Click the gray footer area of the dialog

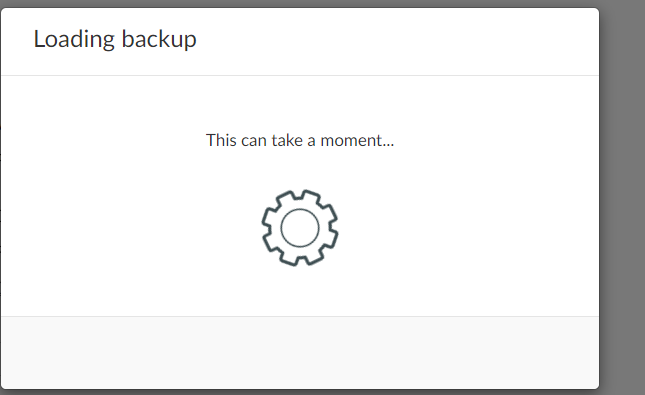[x=300, y=352]
